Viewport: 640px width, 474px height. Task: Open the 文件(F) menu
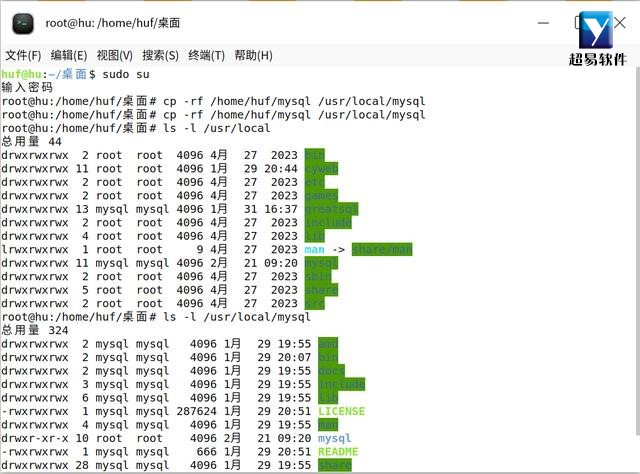point(23,56)
